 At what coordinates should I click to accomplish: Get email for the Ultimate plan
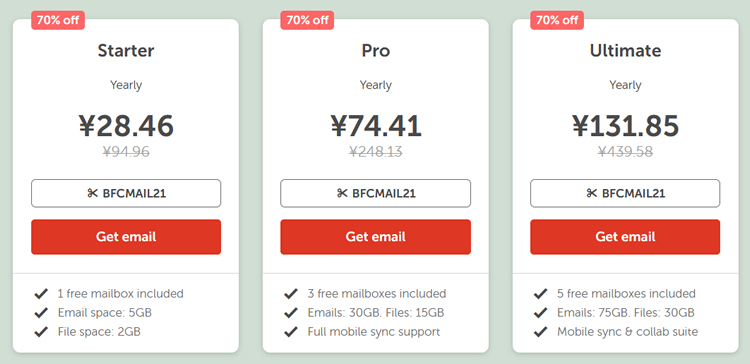pyautogui.click(x=625, y=237)
